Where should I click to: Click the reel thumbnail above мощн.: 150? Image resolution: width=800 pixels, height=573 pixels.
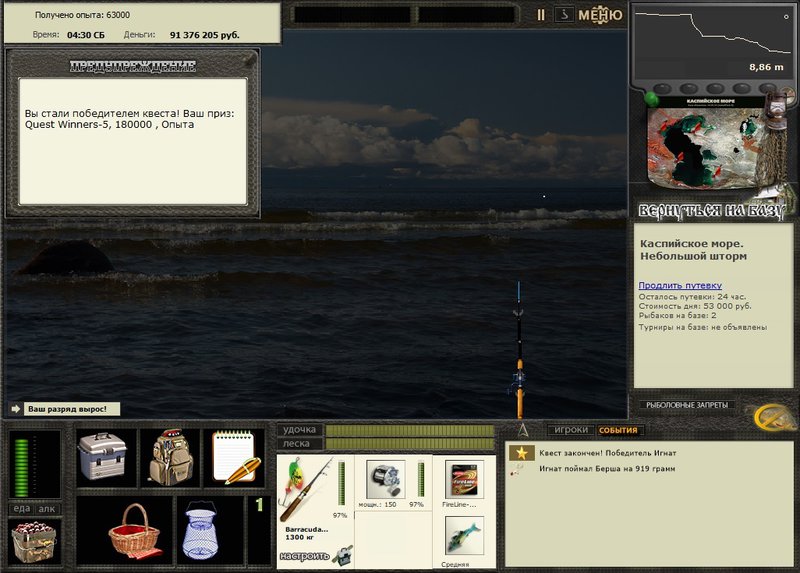click(386, 479)
